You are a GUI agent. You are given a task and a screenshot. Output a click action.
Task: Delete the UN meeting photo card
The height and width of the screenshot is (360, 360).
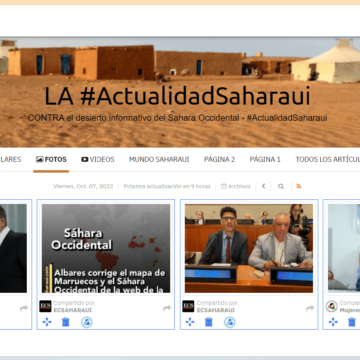(209, 322)
